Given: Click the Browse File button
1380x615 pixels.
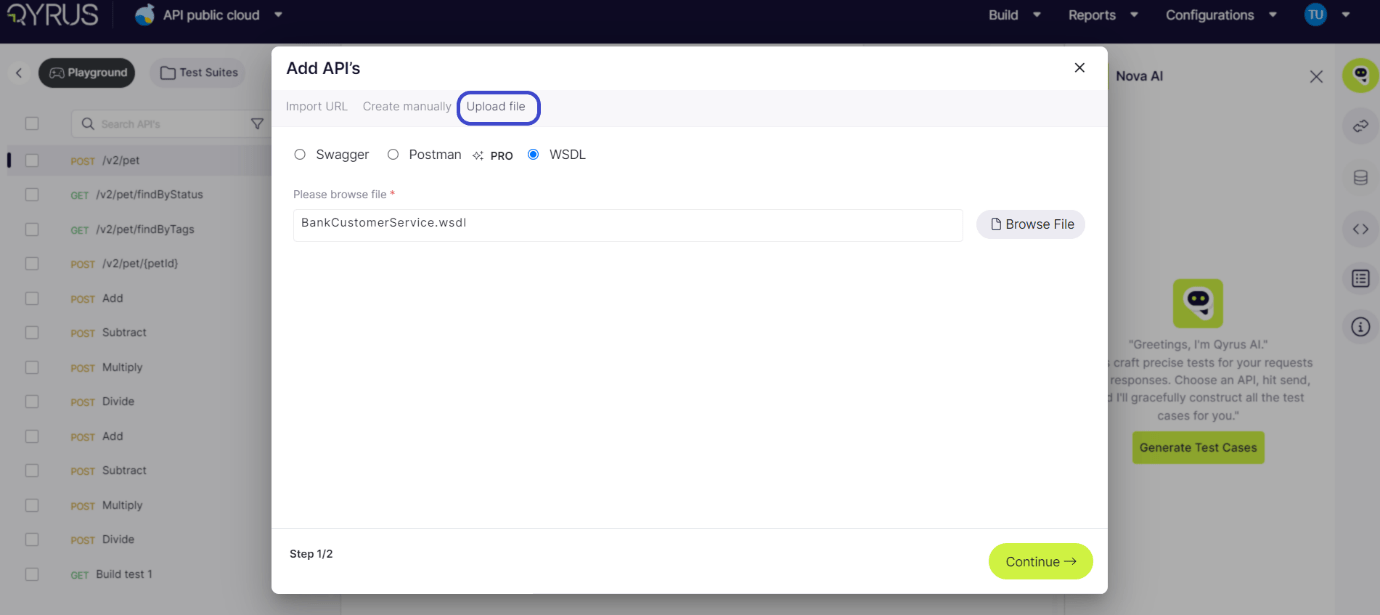Looking at the screenshot, I should (1031, 225).
